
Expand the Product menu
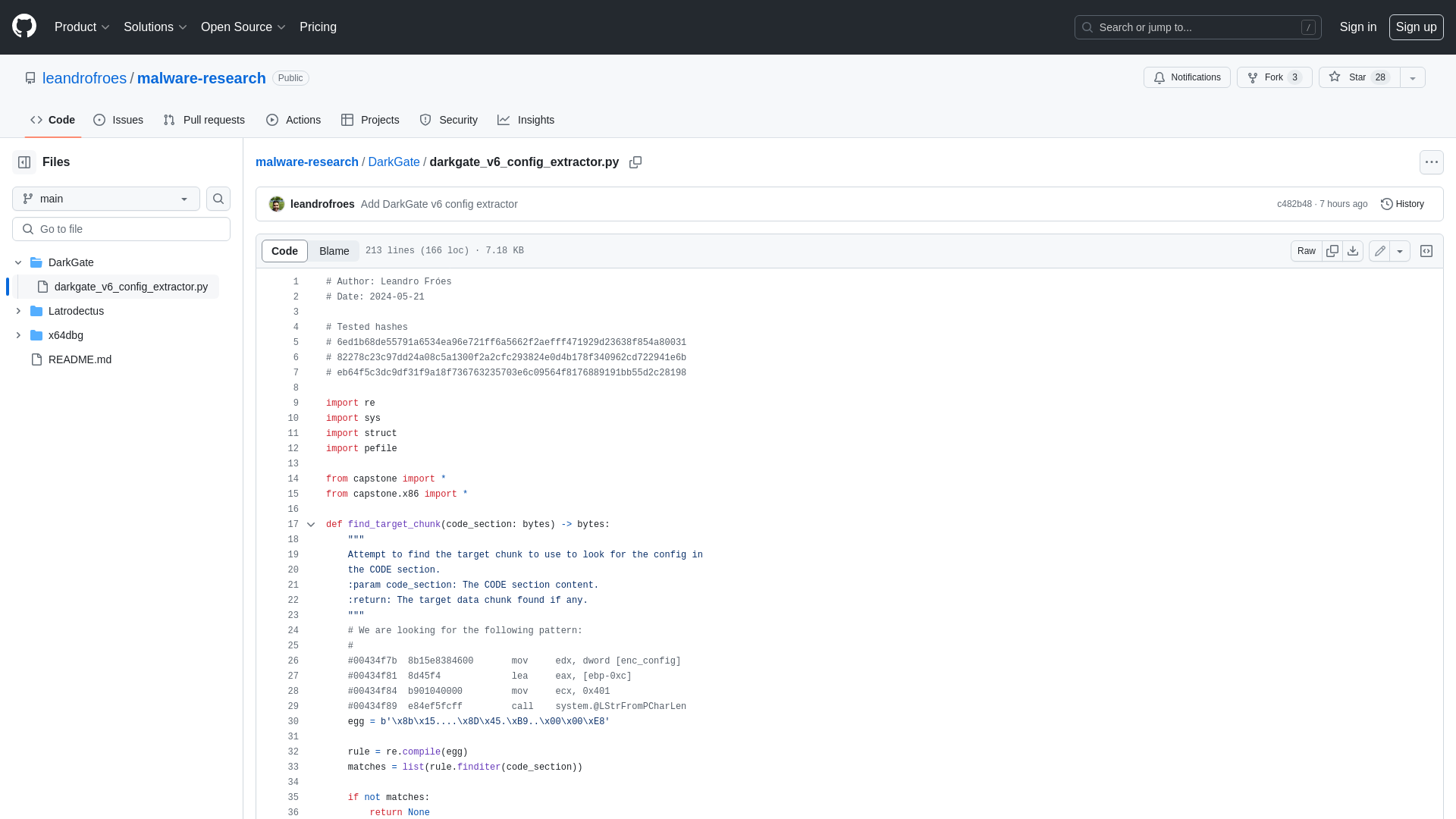pos(82,27)
